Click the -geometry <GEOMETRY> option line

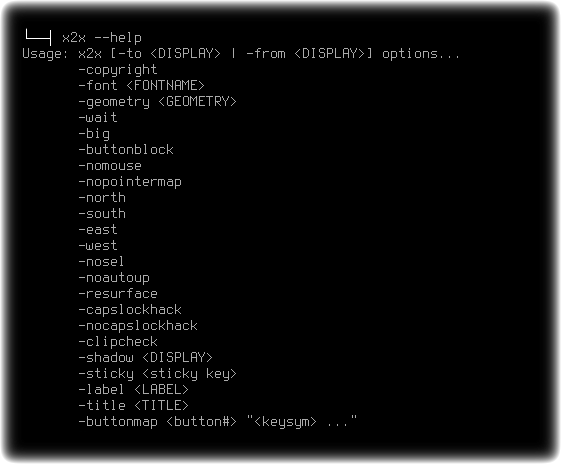point(157,102)
